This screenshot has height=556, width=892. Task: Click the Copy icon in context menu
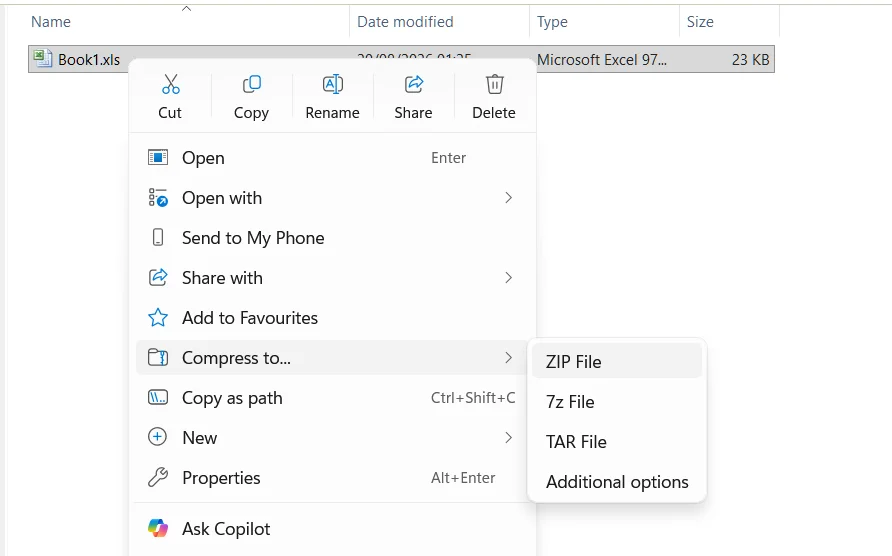pyautogui.click(x=251, y=84)
